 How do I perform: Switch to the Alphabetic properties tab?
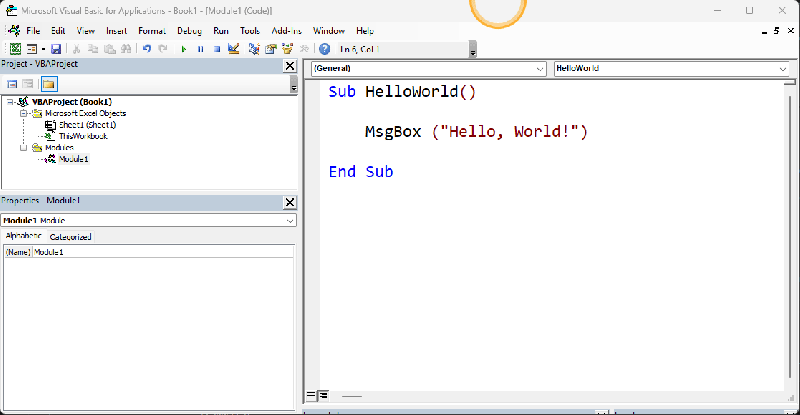tap(23, 236)
